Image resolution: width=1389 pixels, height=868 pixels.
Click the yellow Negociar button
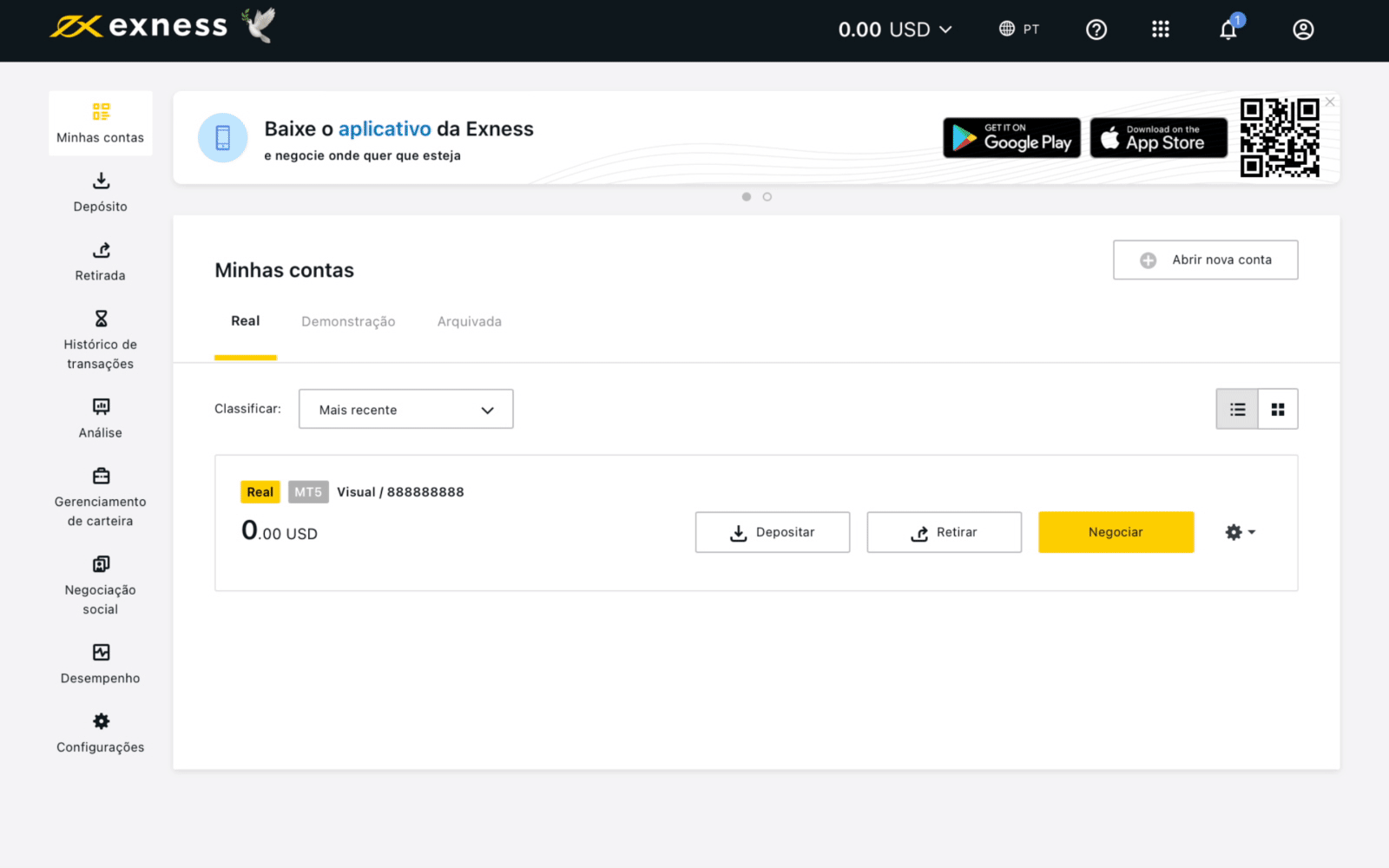click(1116, 532)
